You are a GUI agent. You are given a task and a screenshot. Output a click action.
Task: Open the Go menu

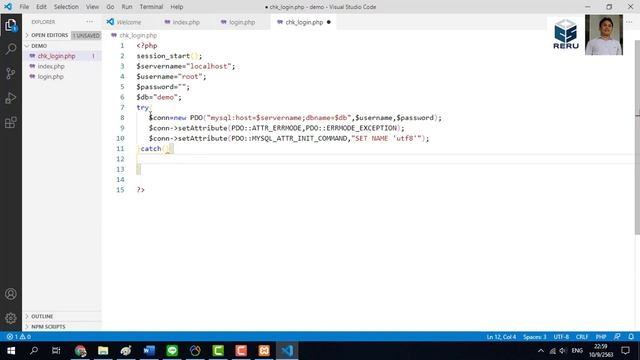point(110,7)
